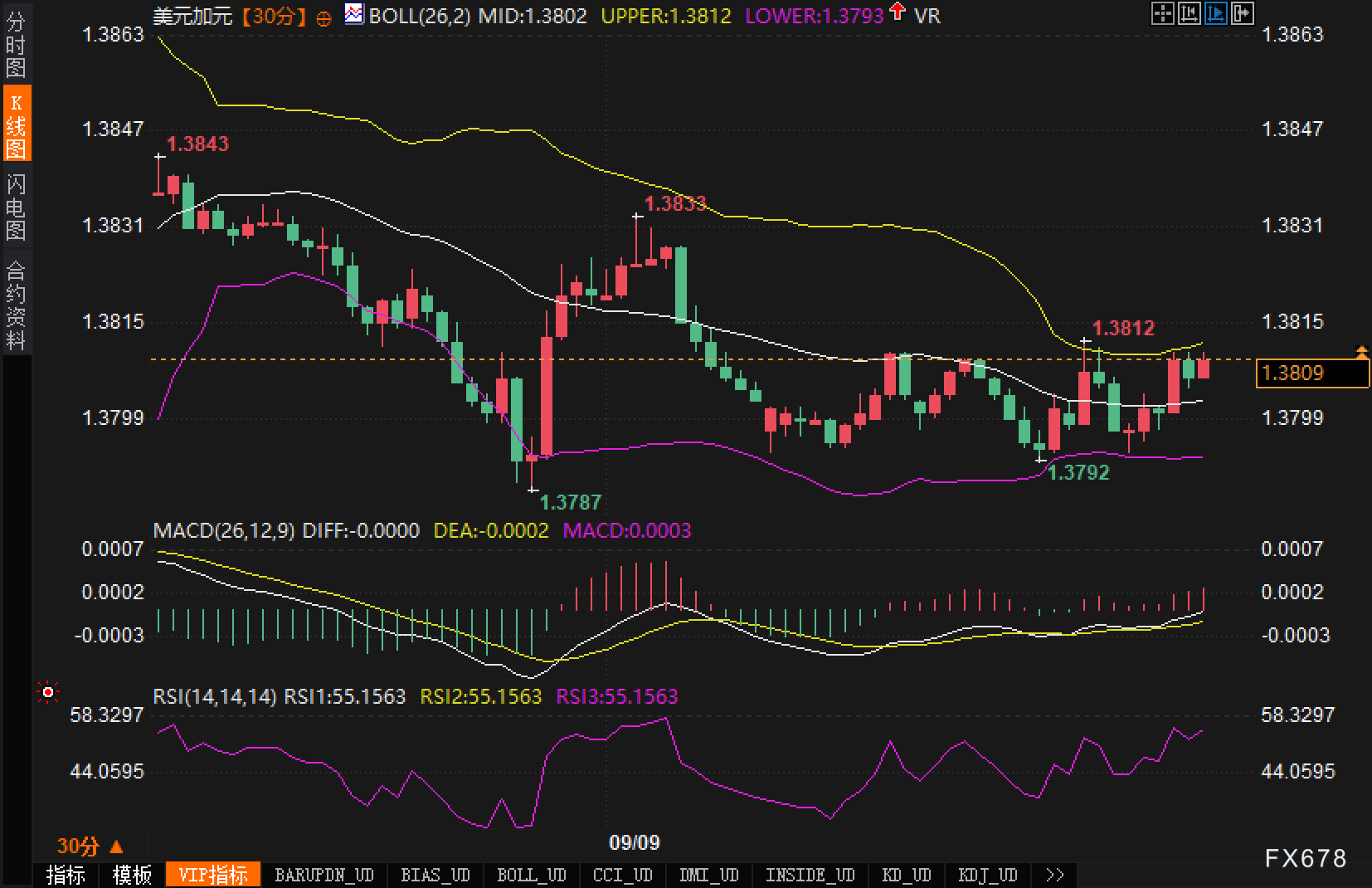The width and height of the screenshot is (1372, 888).
Task: Open the 30分 timeframe dropdown at bottom left
Action: 90,846
